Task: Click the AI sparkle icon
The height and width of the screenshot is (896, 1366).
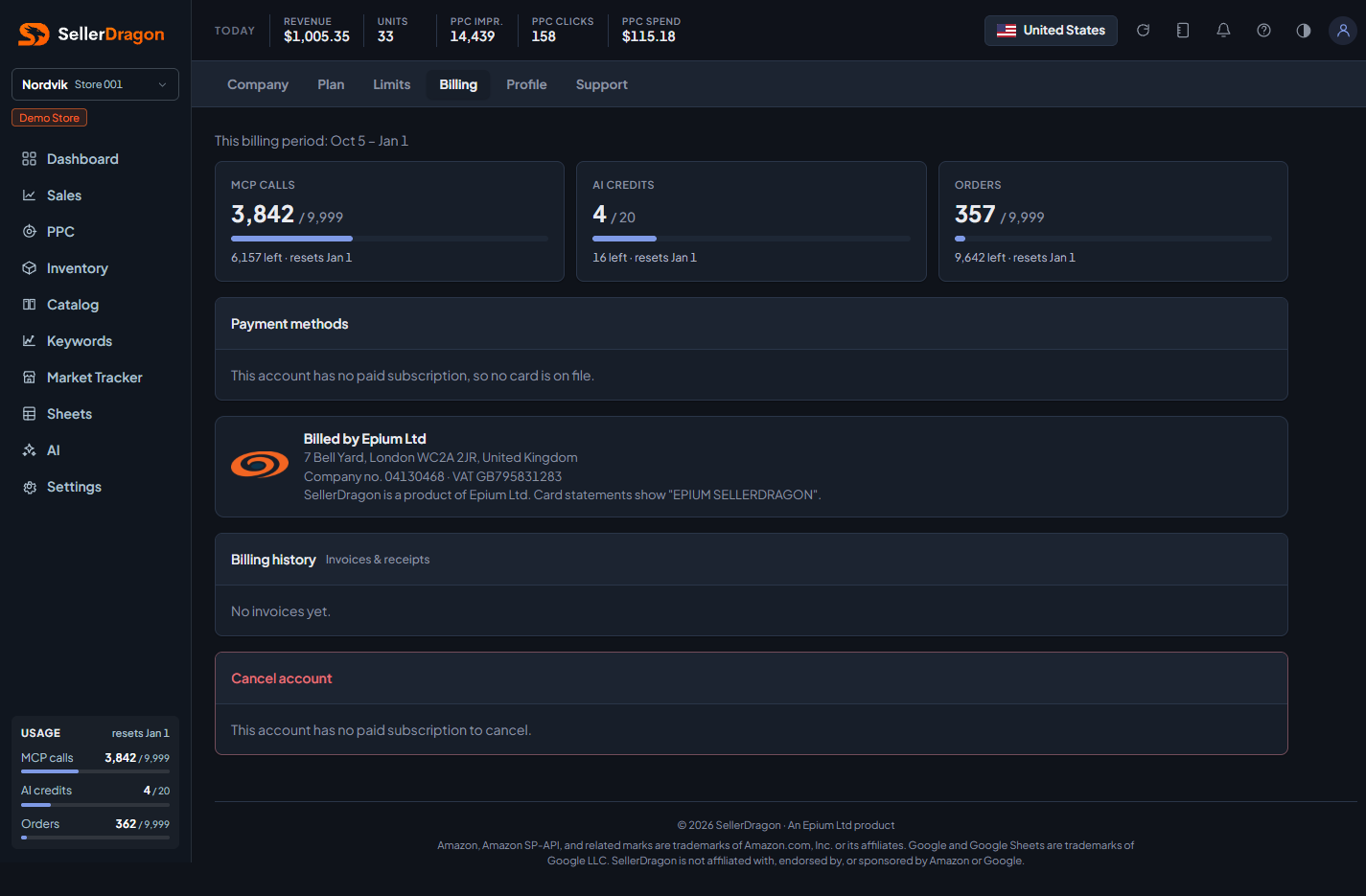Action: click(30, 450)
